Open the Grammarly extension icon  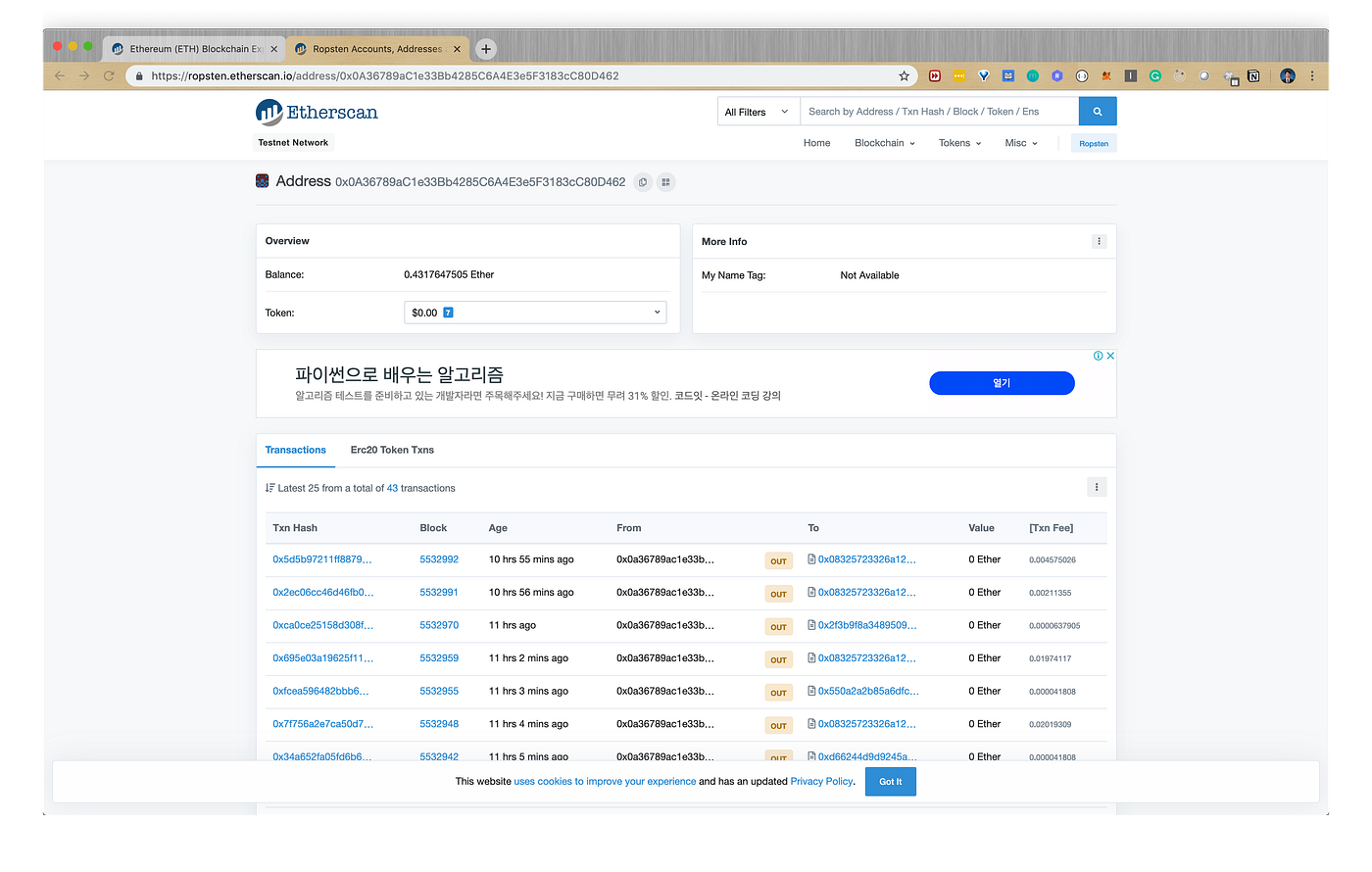1155,75
